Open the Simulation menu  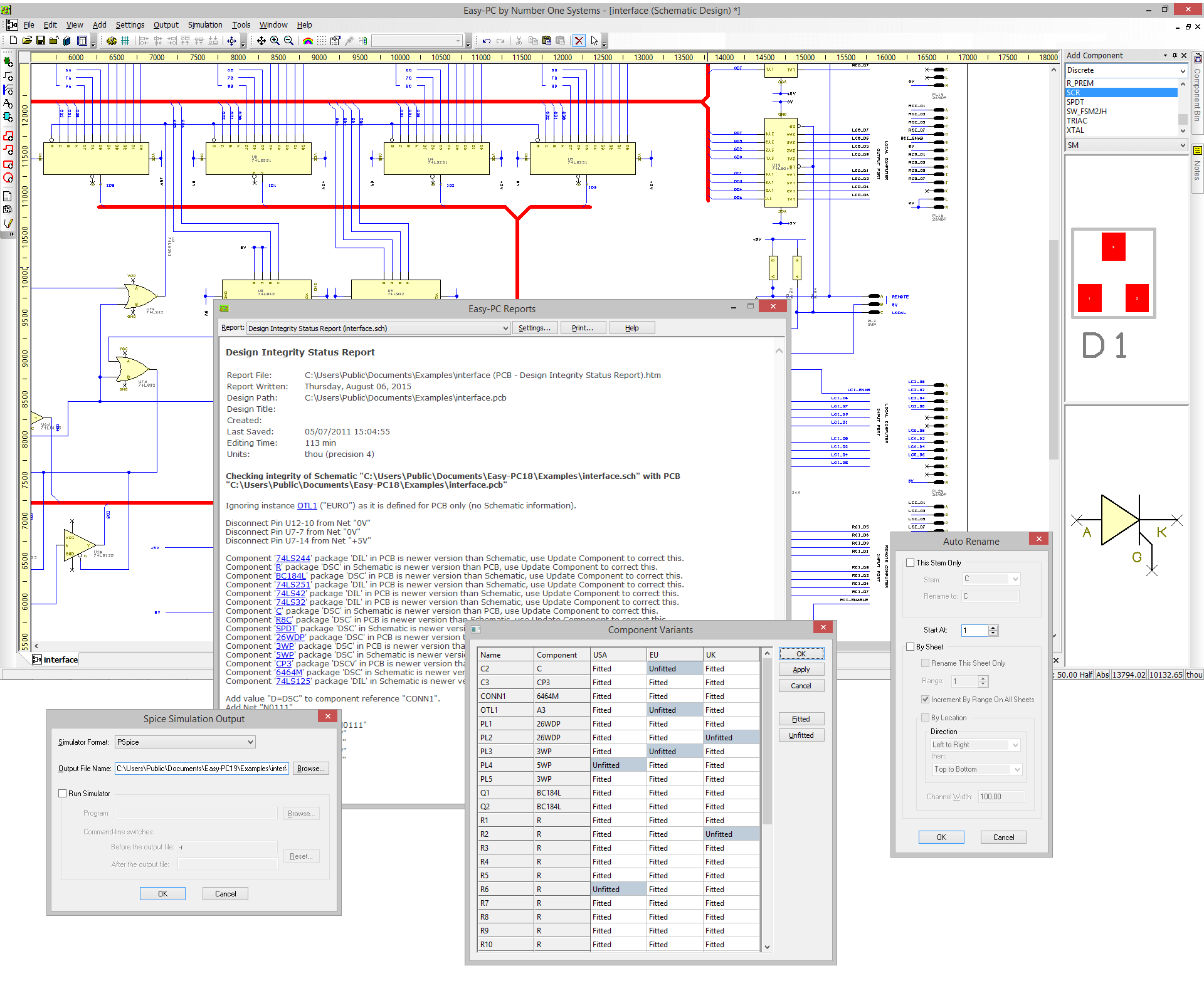tap(205, 25)
